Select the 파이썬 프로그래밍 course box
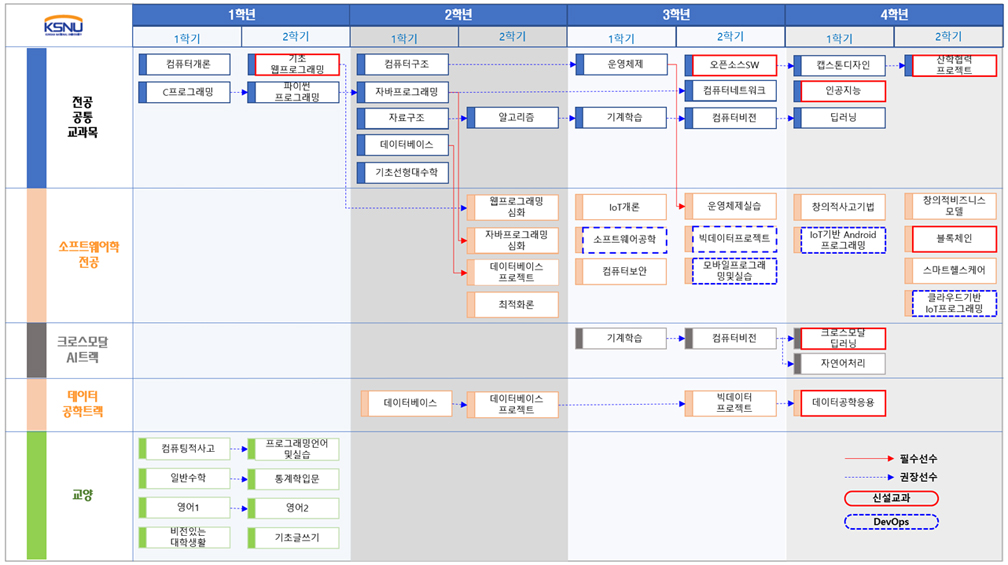This screenshot has width=1008, height=565. (294, 92)
